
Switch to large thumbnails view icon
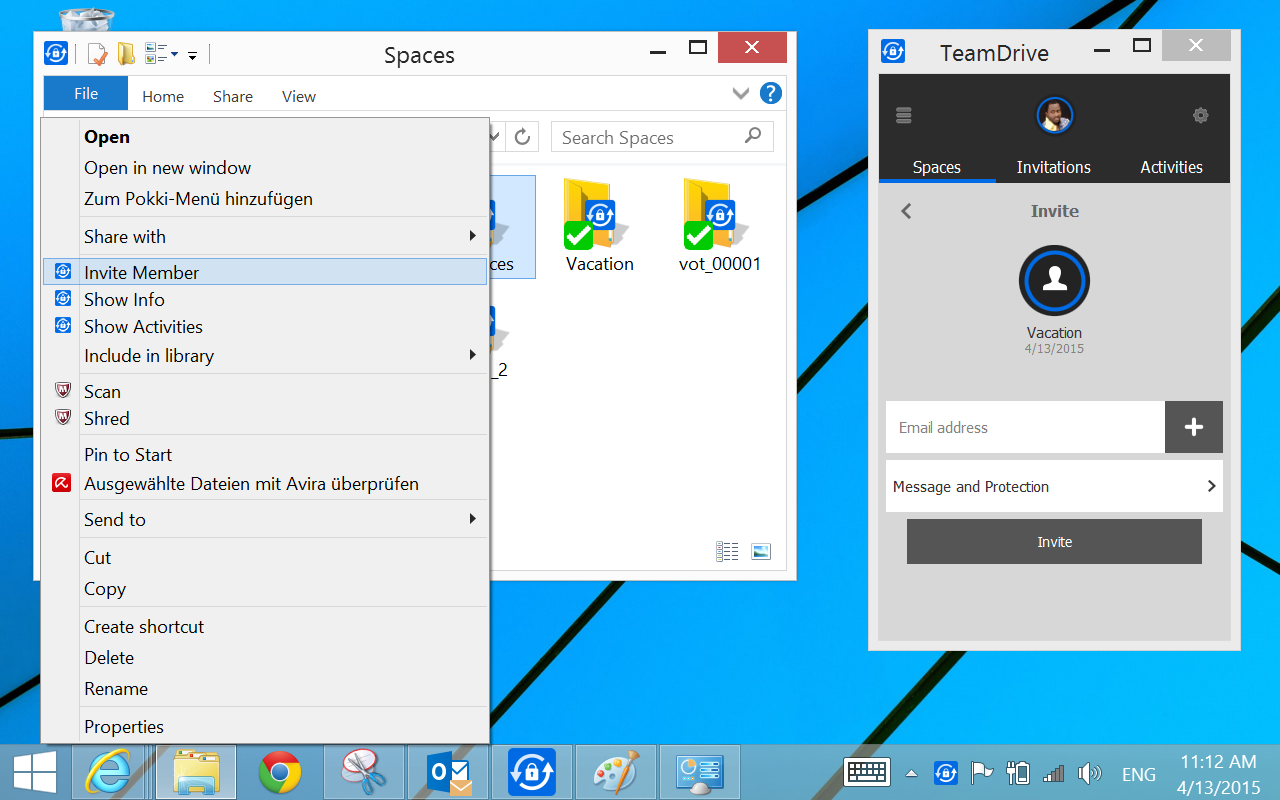click(760, 551)
